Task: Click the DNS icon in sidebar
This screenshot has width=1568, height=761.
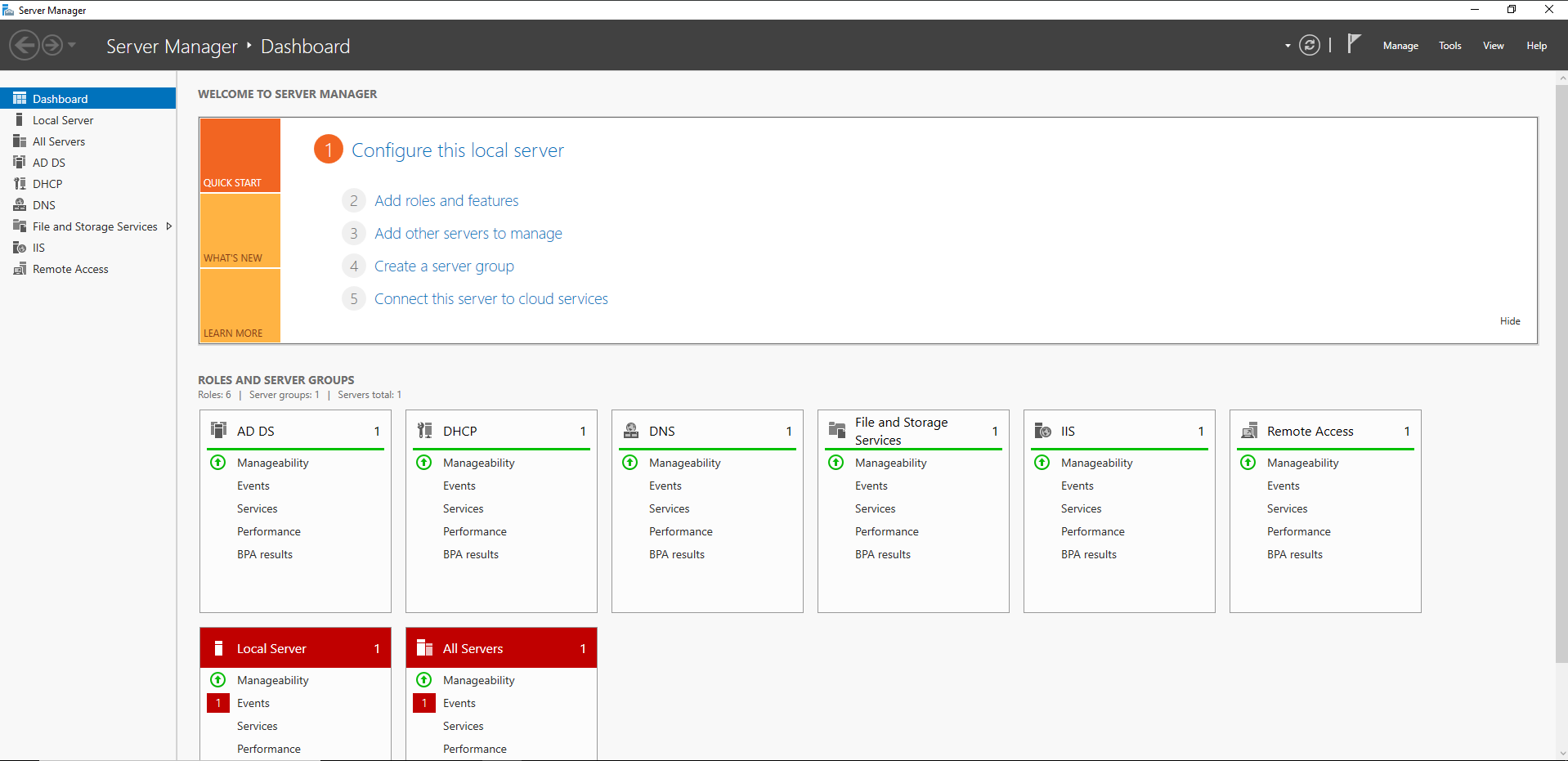Action: tap(20, 204)
